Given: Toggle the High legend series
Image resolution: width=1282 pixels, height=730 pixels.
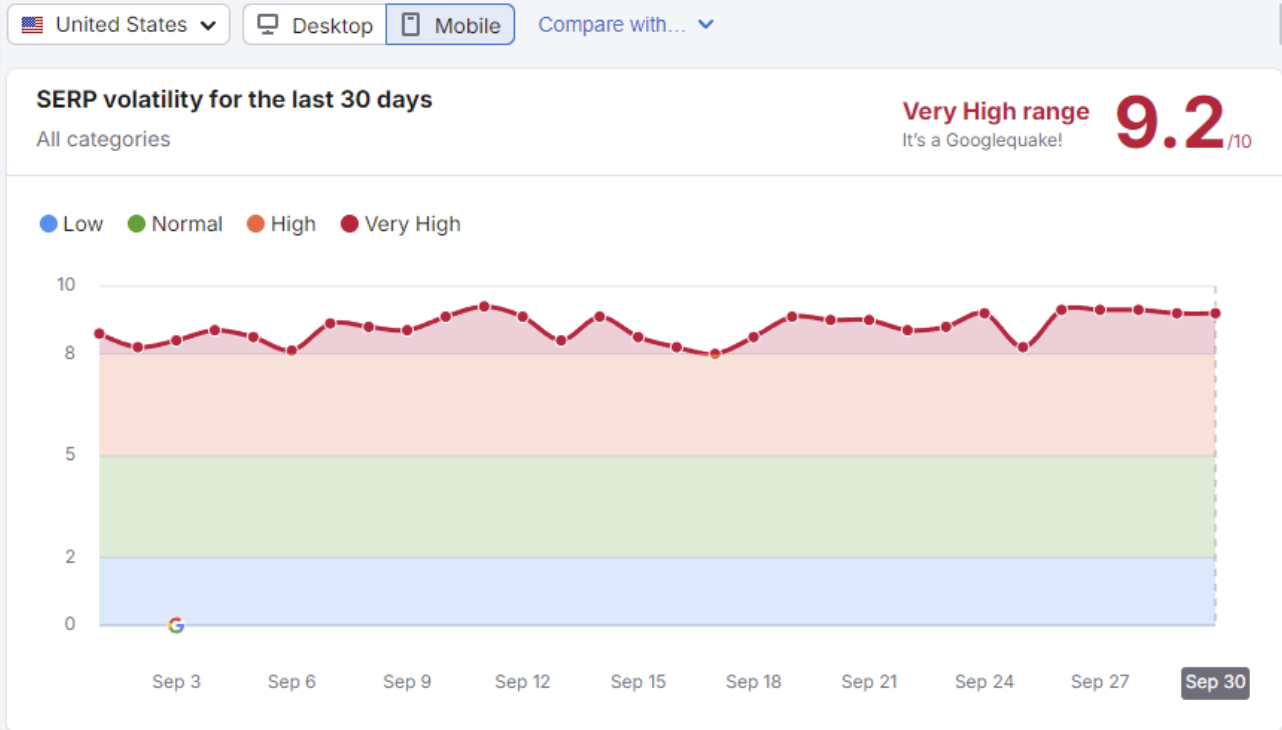Looking at the screenshot, I should pos(281,224).
